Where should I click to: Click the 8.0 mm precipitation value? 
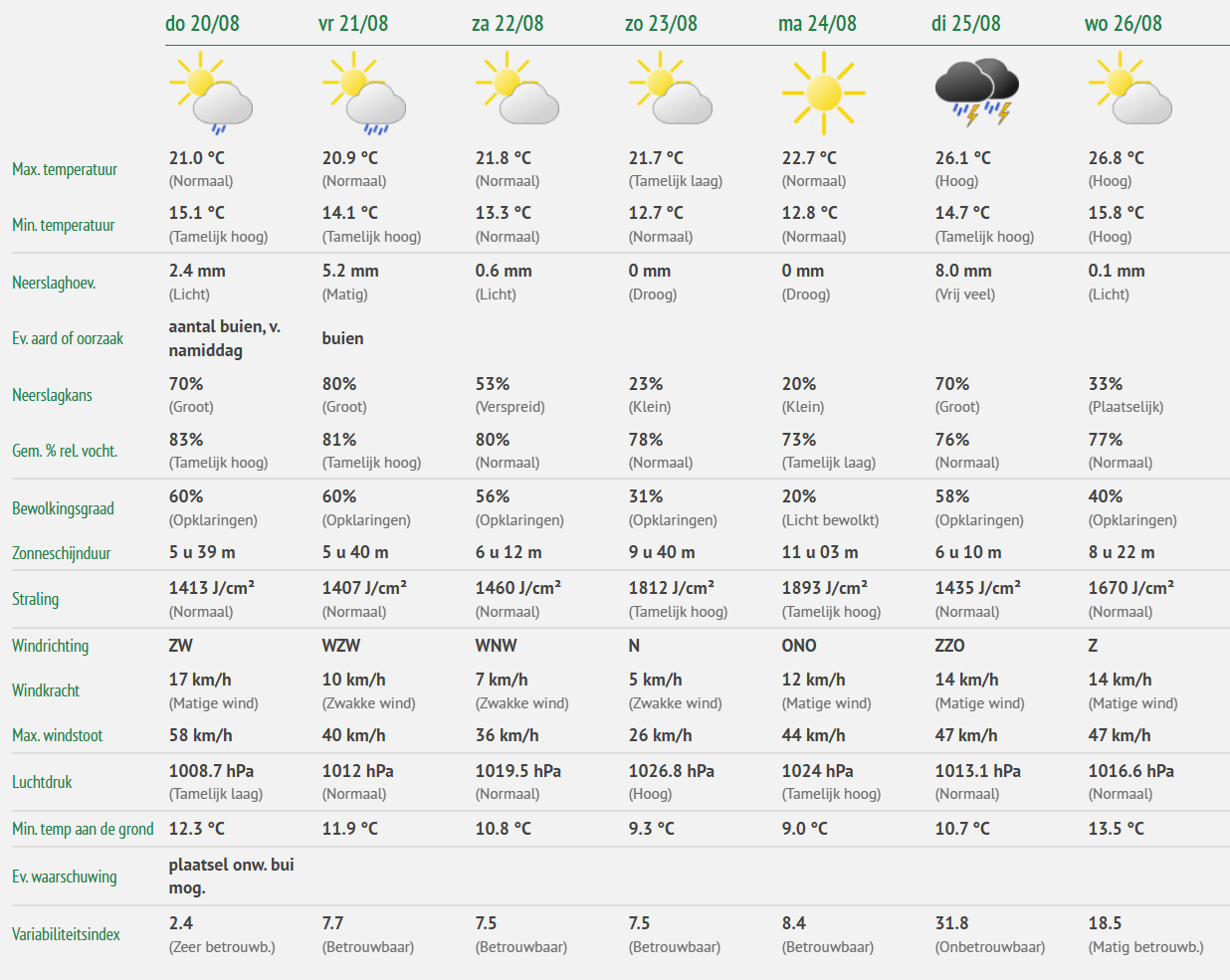click(964, 271)
